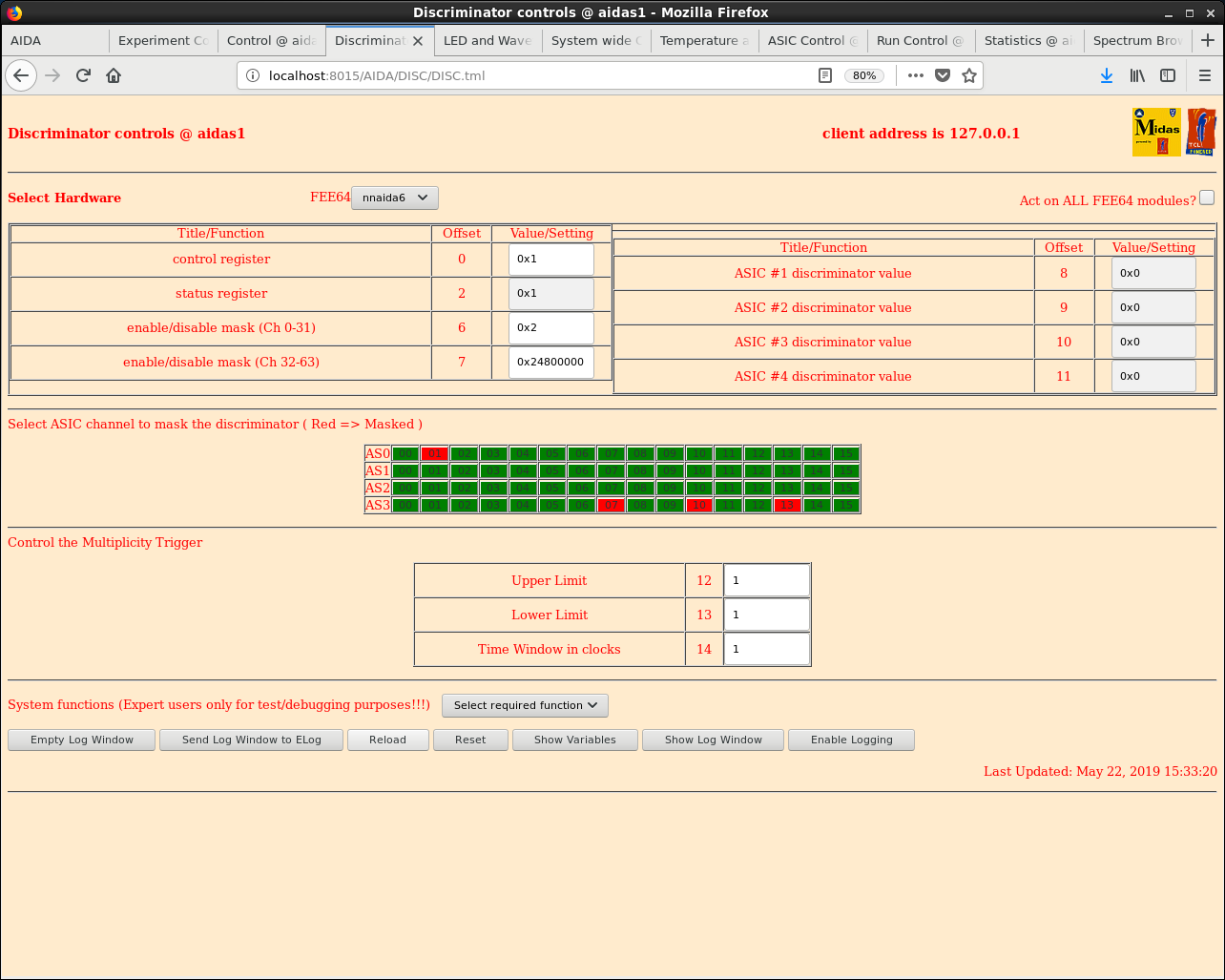Click the Upper Limit value field

click(767, 580)
